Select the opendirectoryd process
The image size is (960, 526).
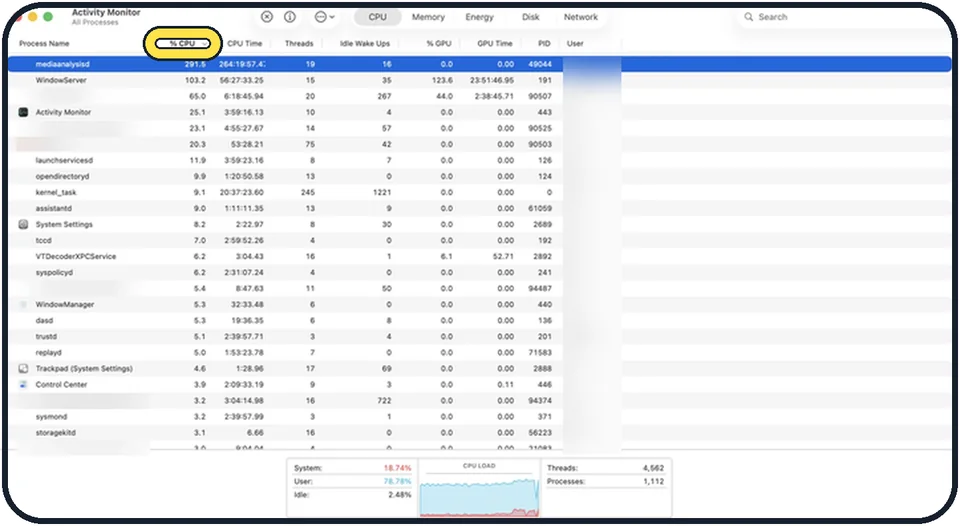point(479,176)
